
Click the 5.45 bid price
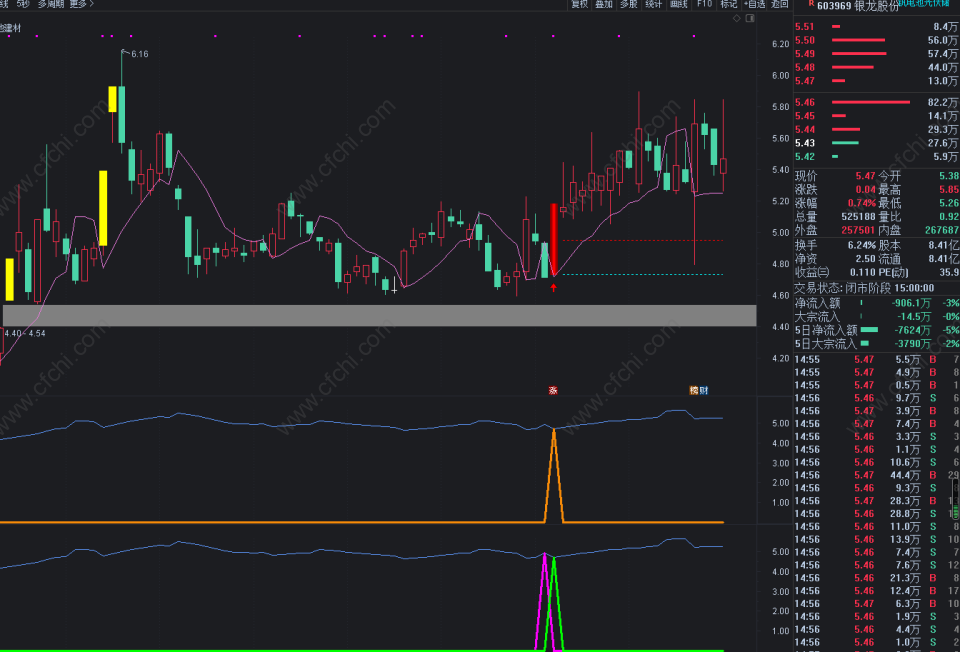click(x=804, y=116)
